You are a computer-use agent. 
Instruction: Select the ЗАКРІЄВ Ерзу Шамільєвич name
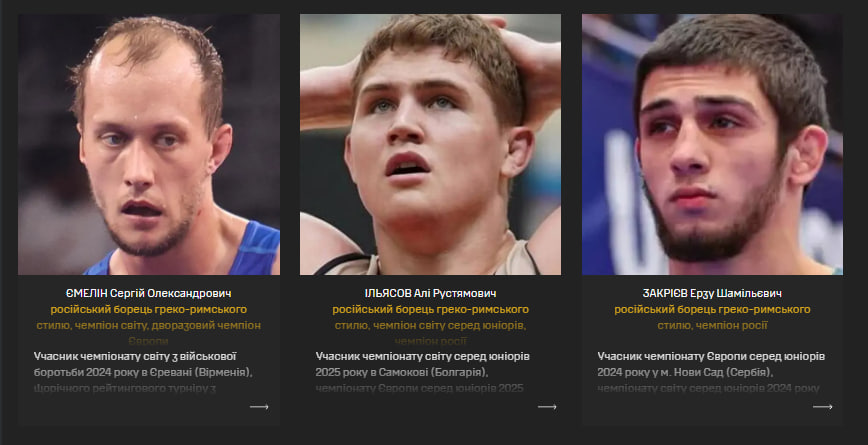[x=712, y=293]
